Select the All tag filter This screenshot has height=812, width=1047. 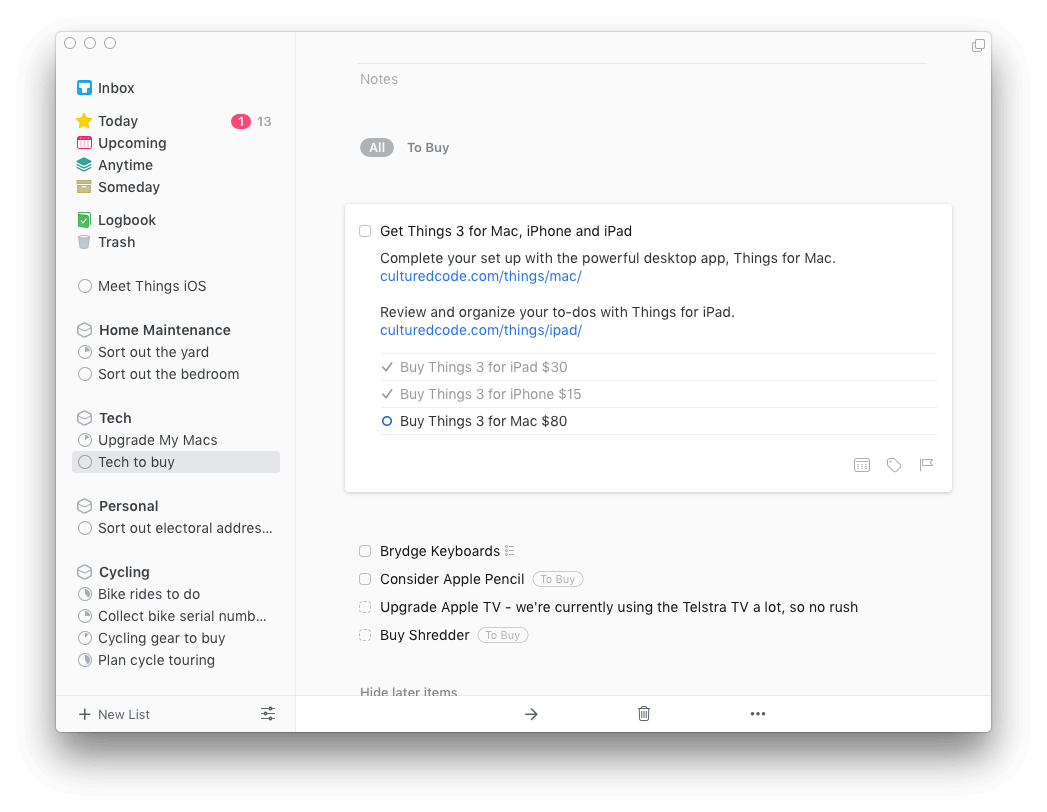coord(377,148)
